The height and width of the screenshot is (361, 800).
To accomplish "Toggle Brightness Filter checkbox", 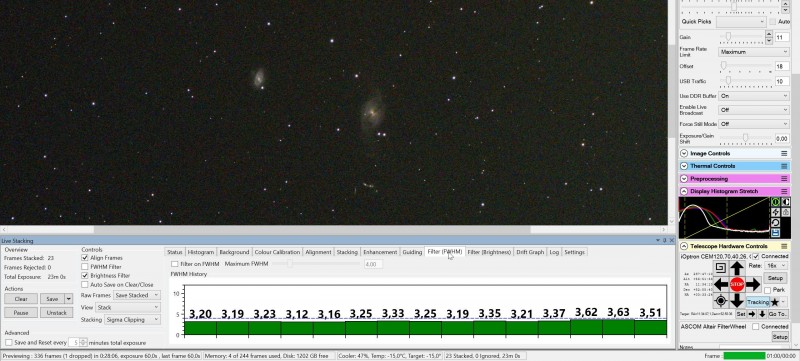I will tap(85, 275).
